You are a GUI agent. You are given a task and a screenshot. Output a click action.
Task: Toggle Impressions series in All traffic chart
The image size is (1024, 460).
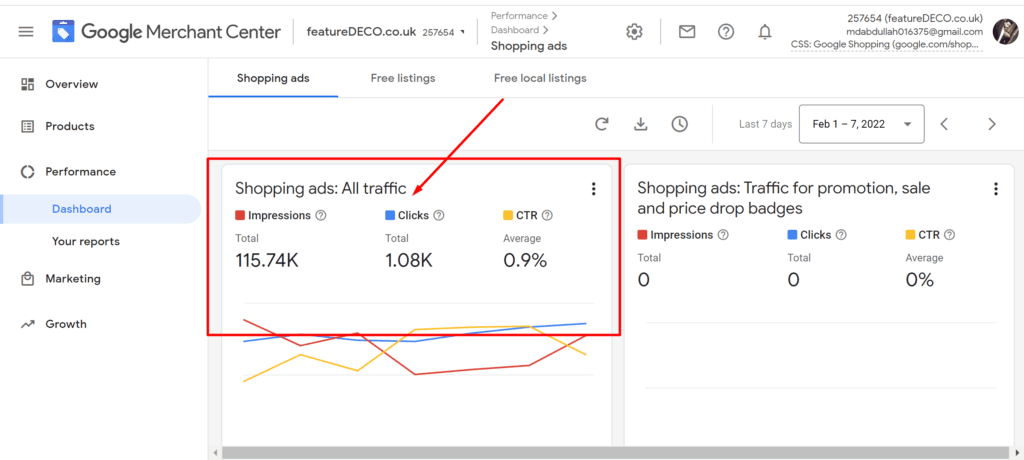pyautogui.click(x=272, y=215)
